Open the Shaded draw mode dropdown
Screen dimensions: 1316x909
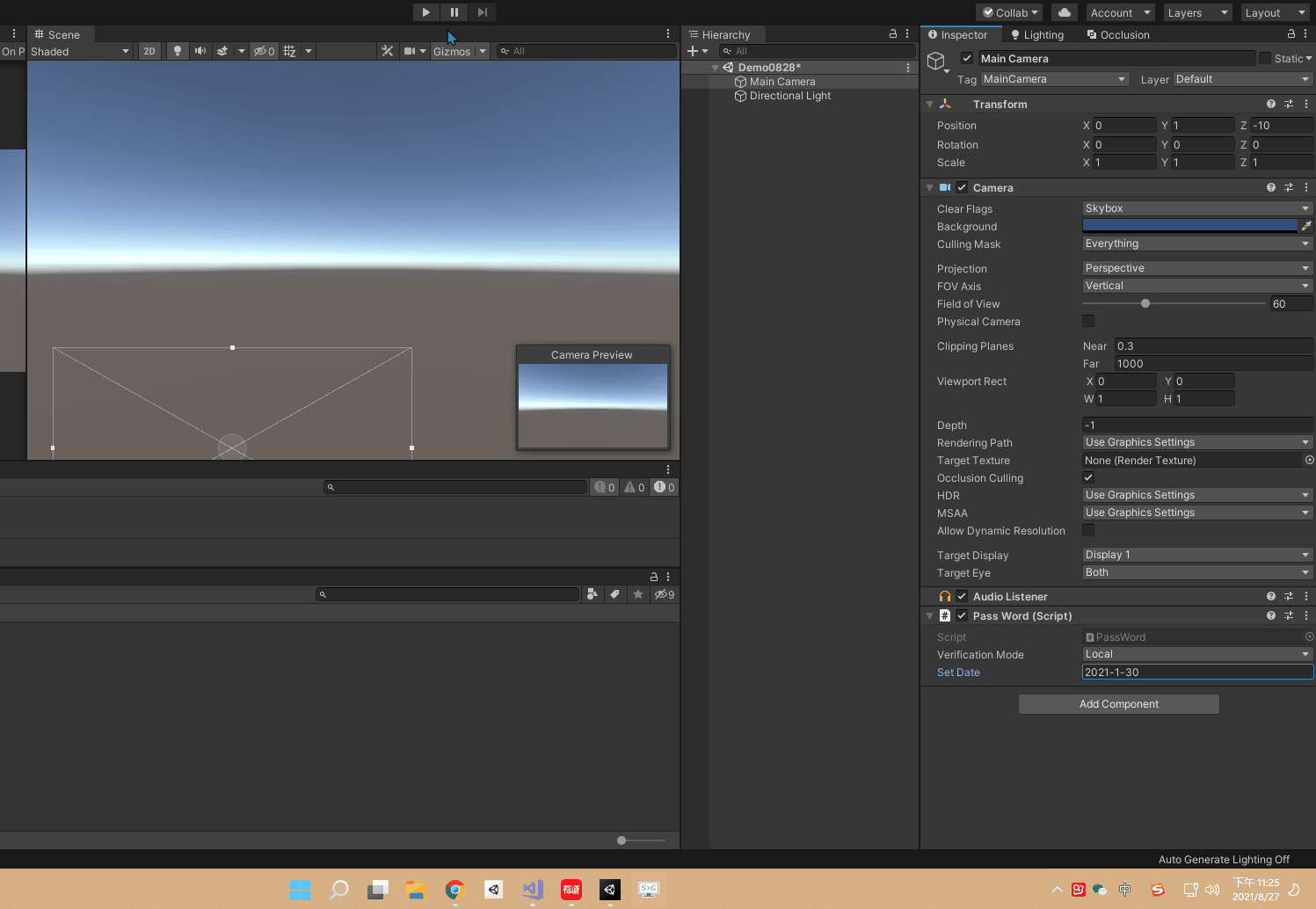tap(80, 51)
